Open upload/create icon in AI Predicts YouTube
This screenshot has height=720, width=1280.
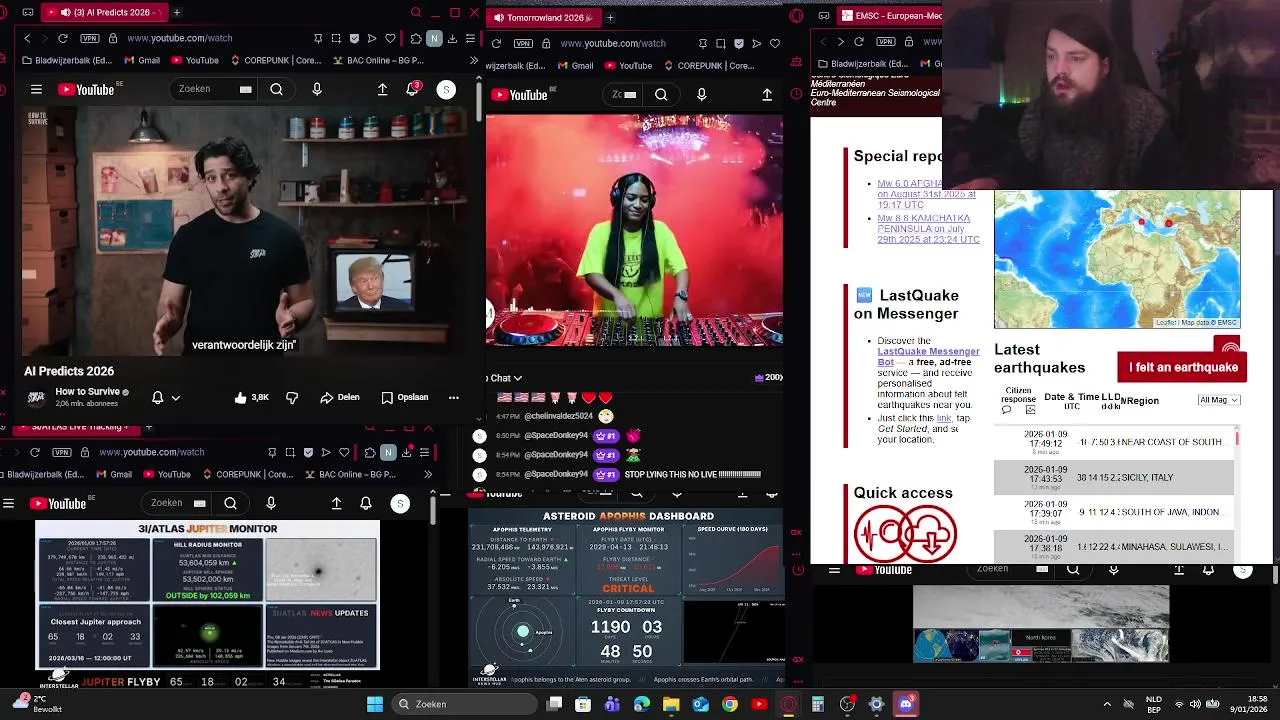point(382,89)
